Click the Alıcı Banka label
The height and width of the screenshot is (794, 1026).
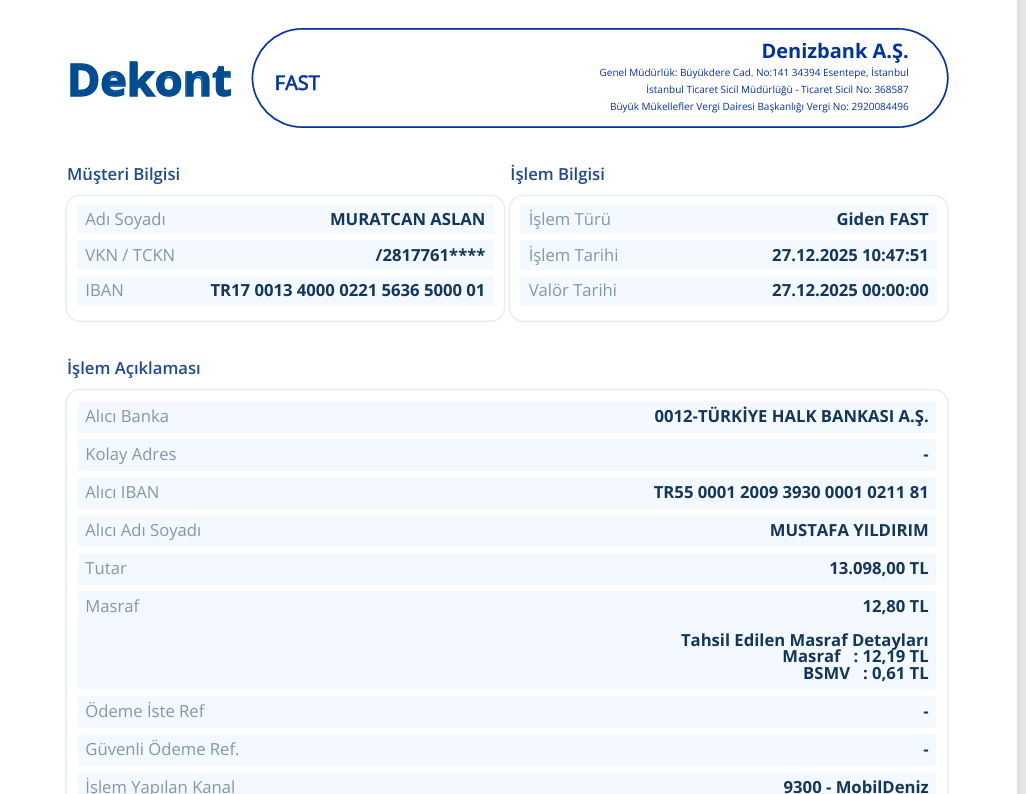pyautogui.click(x=127, y=416)
